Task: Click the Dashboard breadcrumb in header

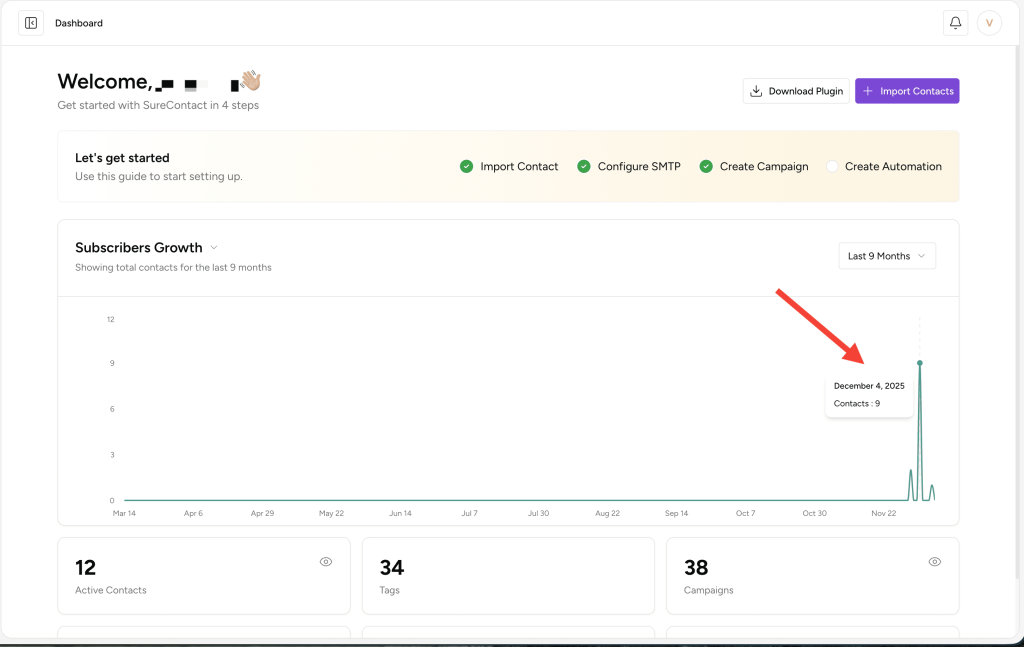Action: (x=79, y=23)
